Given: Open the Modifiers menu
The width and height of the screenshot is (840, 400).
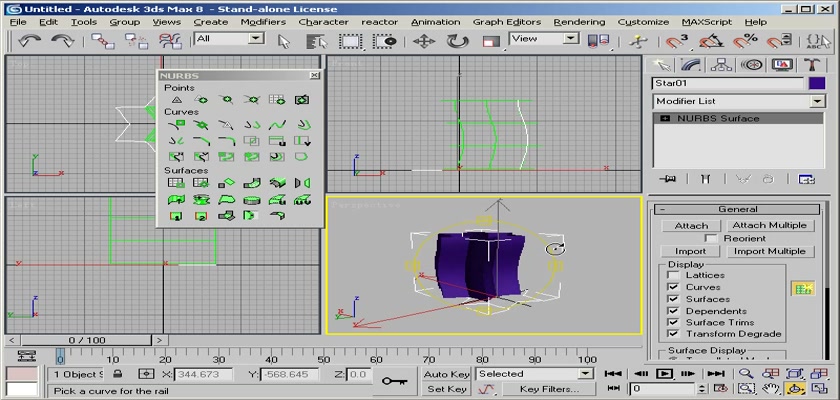Looking at the screenshot, I should pyautogui.click(x=263, y=22).
